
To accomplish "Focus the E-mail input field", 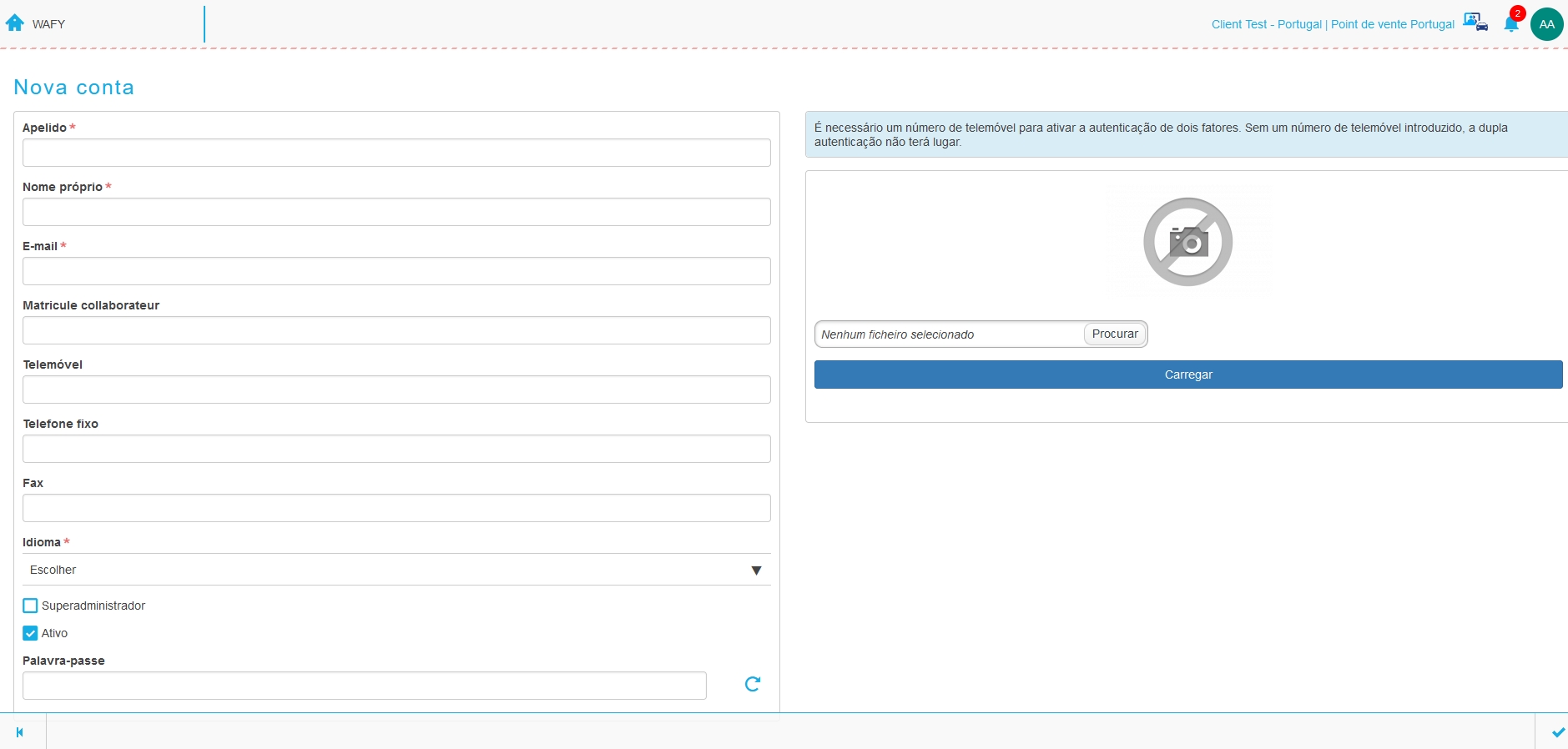I will point(396,271).
